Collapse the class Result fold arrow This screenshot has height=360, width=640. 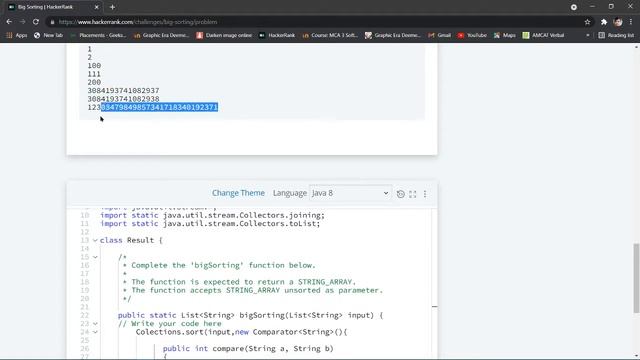pyautogui.click(x=95, y=240)
